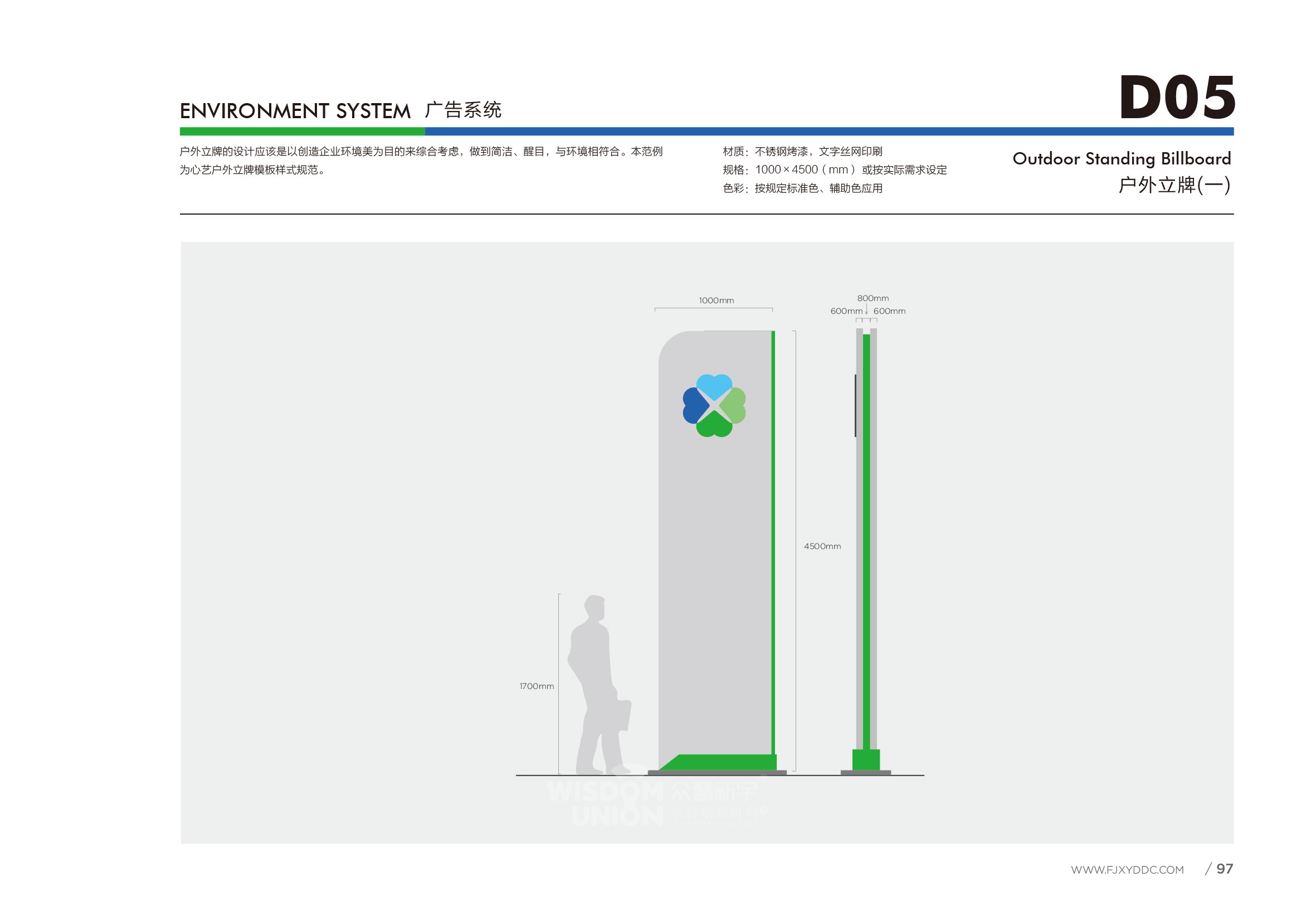The width and height of the screenshot is (1316, 922).
Task: Click the 规格：1000×4500 (mm) specification line
Action: click(x=835, y=169)
